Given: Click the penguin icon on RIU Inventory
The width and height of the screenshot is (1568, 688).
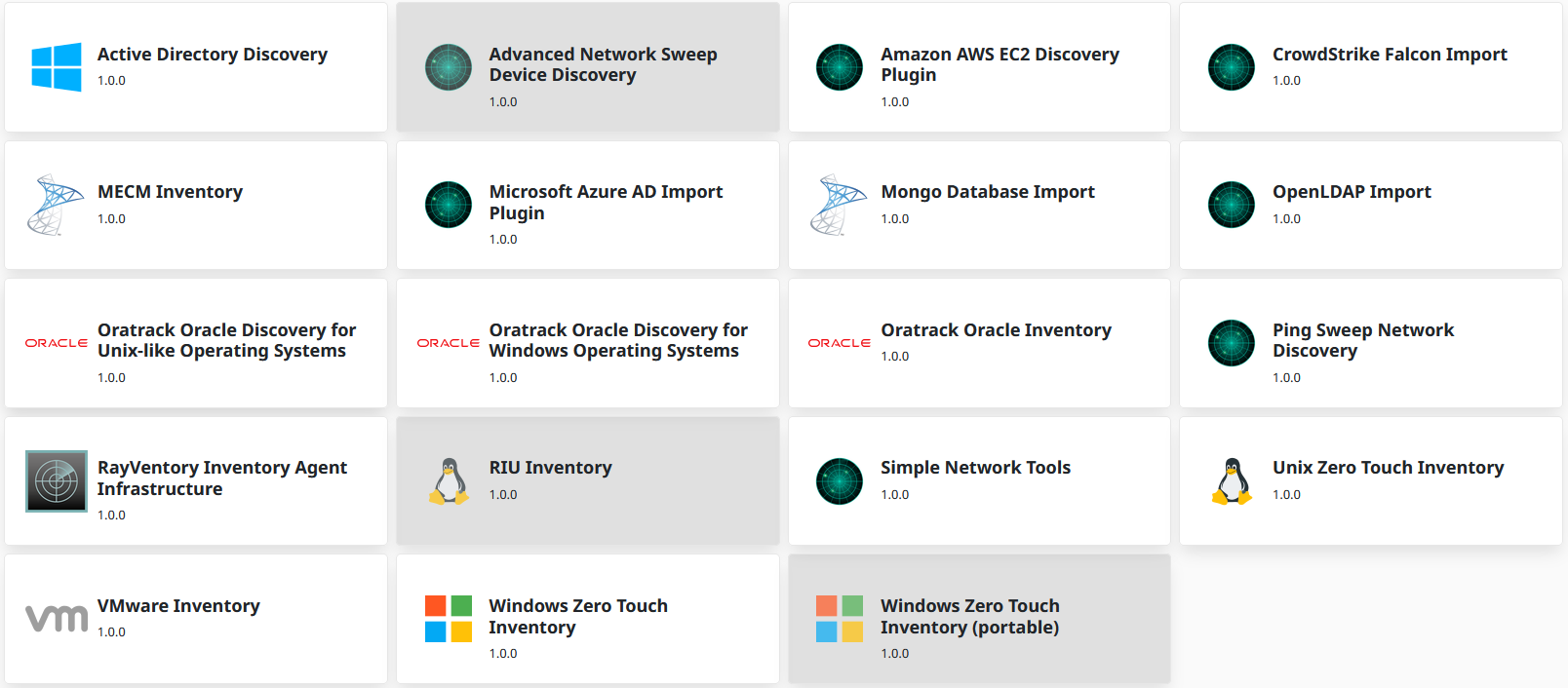Looking at the screenshot, I should point(449,481).
